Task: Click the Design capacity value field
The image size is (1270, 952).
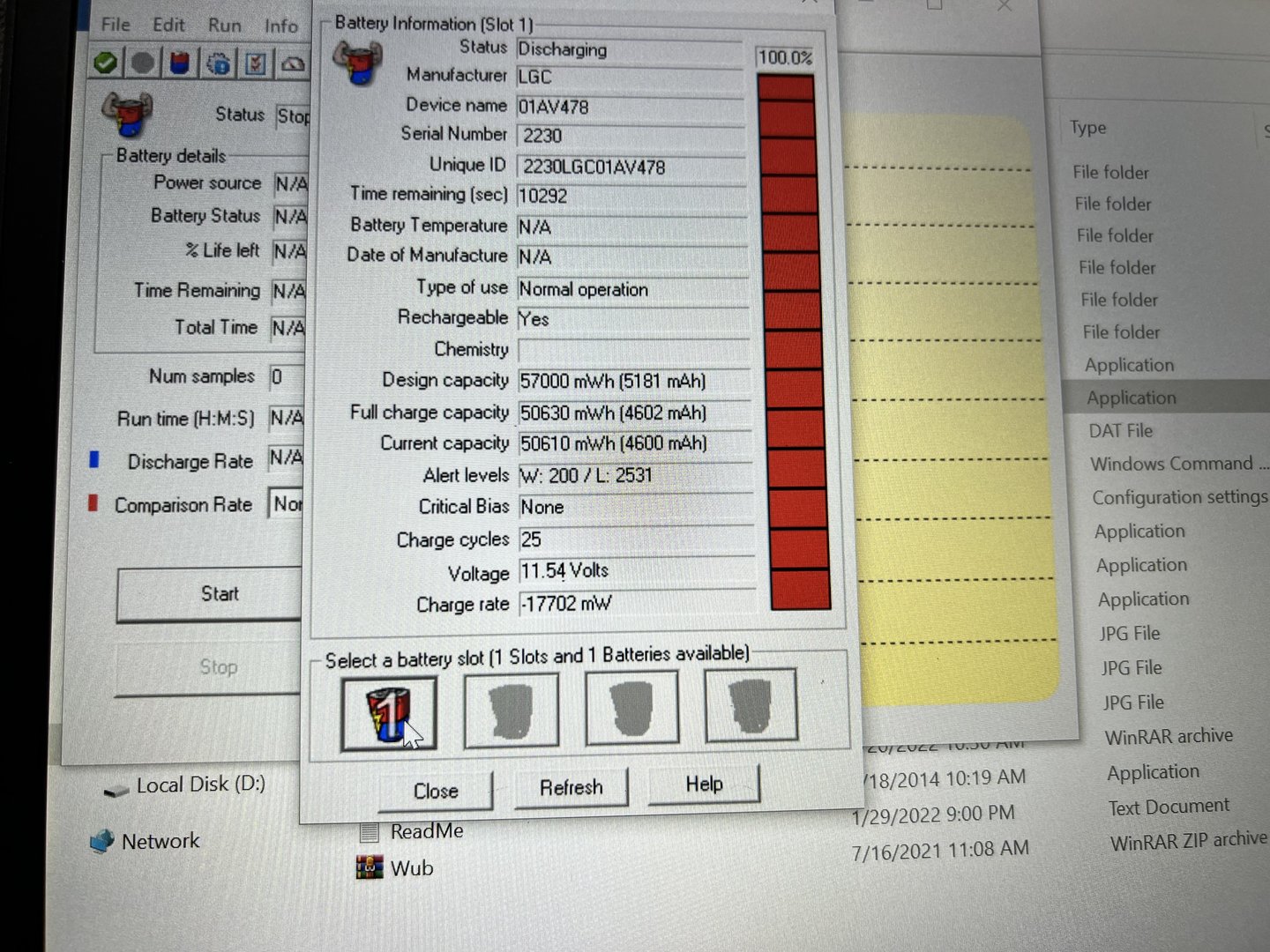Action: coord(631,381)
